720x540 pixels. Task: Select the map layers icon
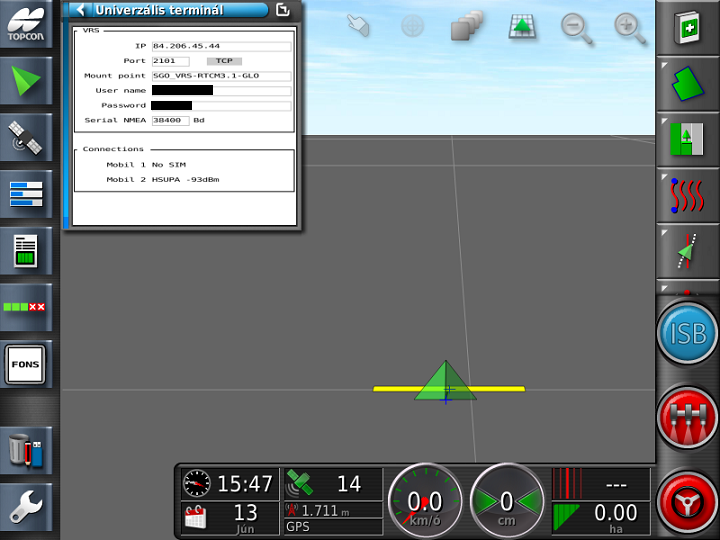(x=466, y=27)
